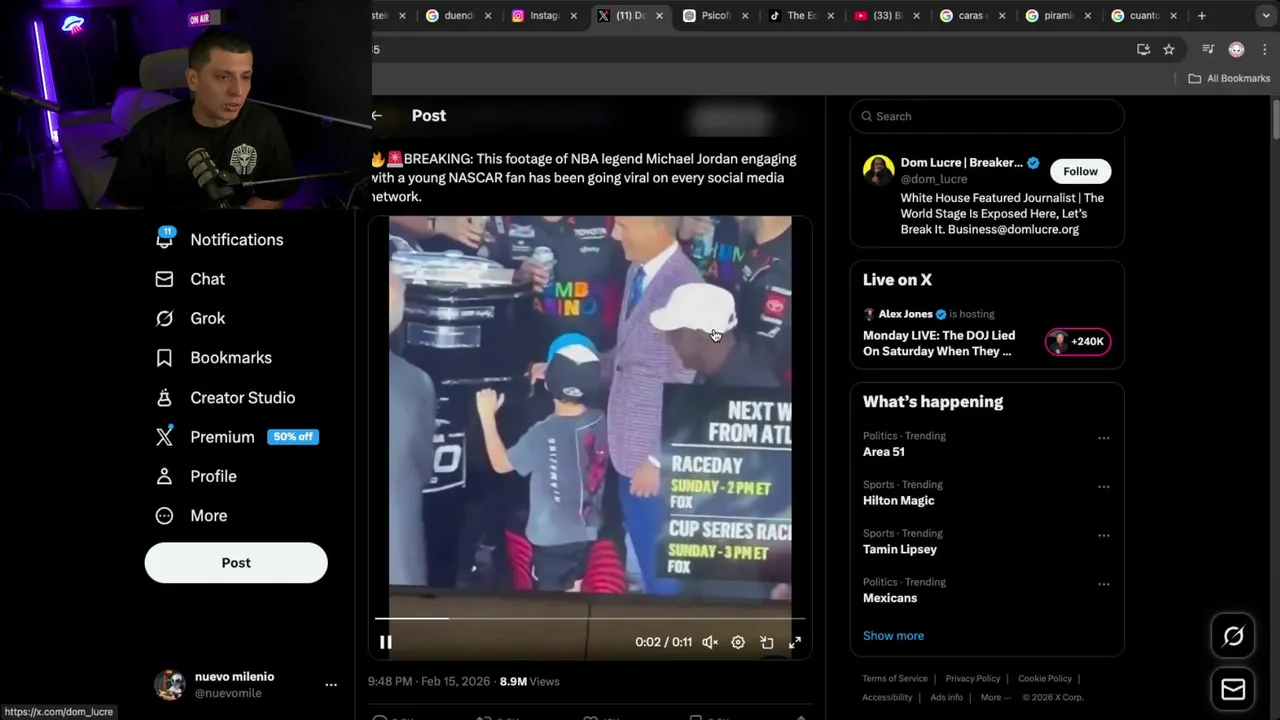Image resolution: width=1280 pixels, height=720 pixels.
Task: Unmute the video sound
Action: click(x=710, y=642)
